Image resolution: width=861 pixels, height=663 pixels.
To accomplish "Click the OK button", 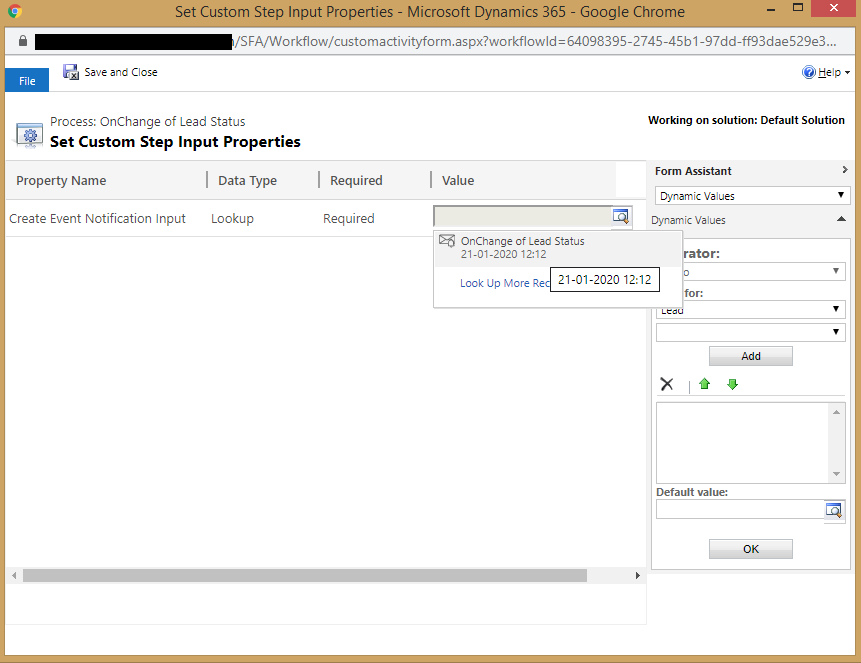I will pyautogui.click(x=751, y=549).
